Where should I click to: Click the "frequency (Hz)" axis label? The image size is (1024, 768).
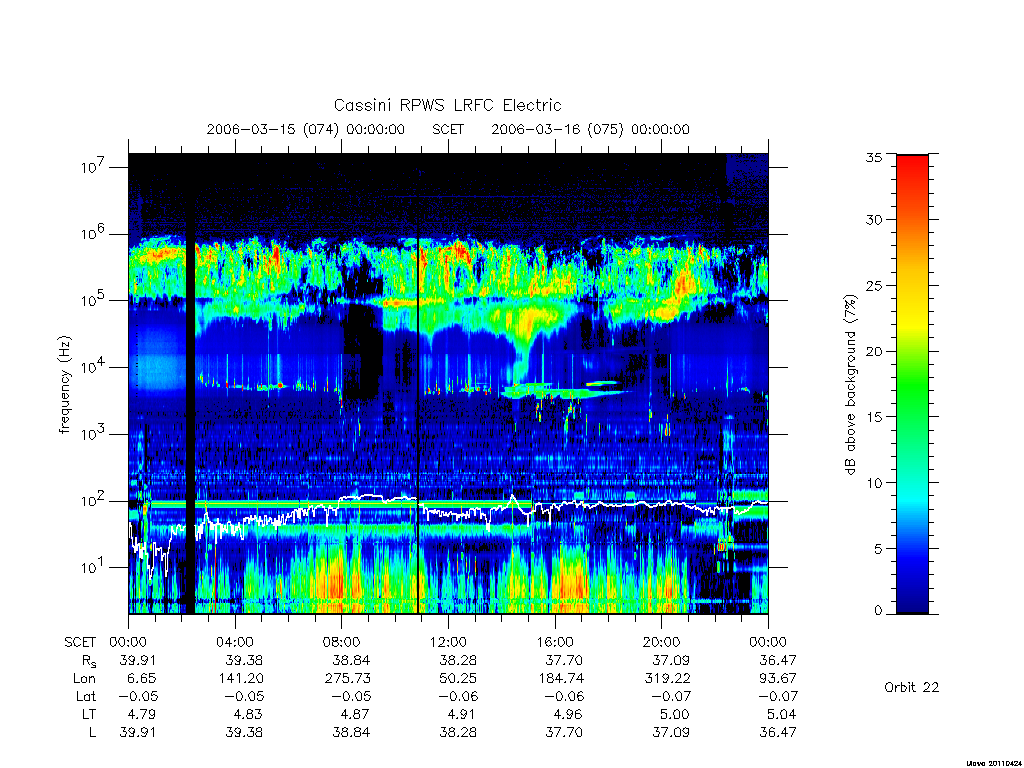click(x=64, y=384)
